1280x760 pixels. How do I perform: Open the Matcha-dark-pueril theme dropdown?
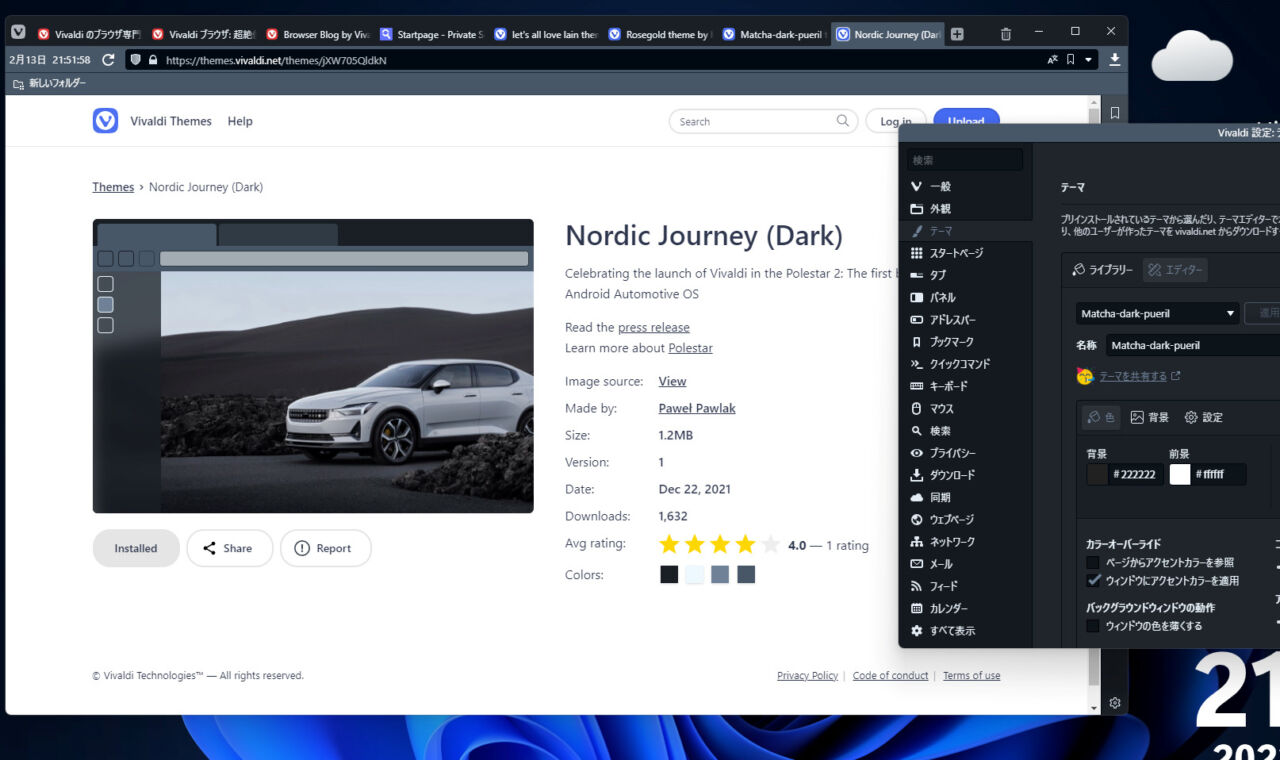[x=1157, y=313]
